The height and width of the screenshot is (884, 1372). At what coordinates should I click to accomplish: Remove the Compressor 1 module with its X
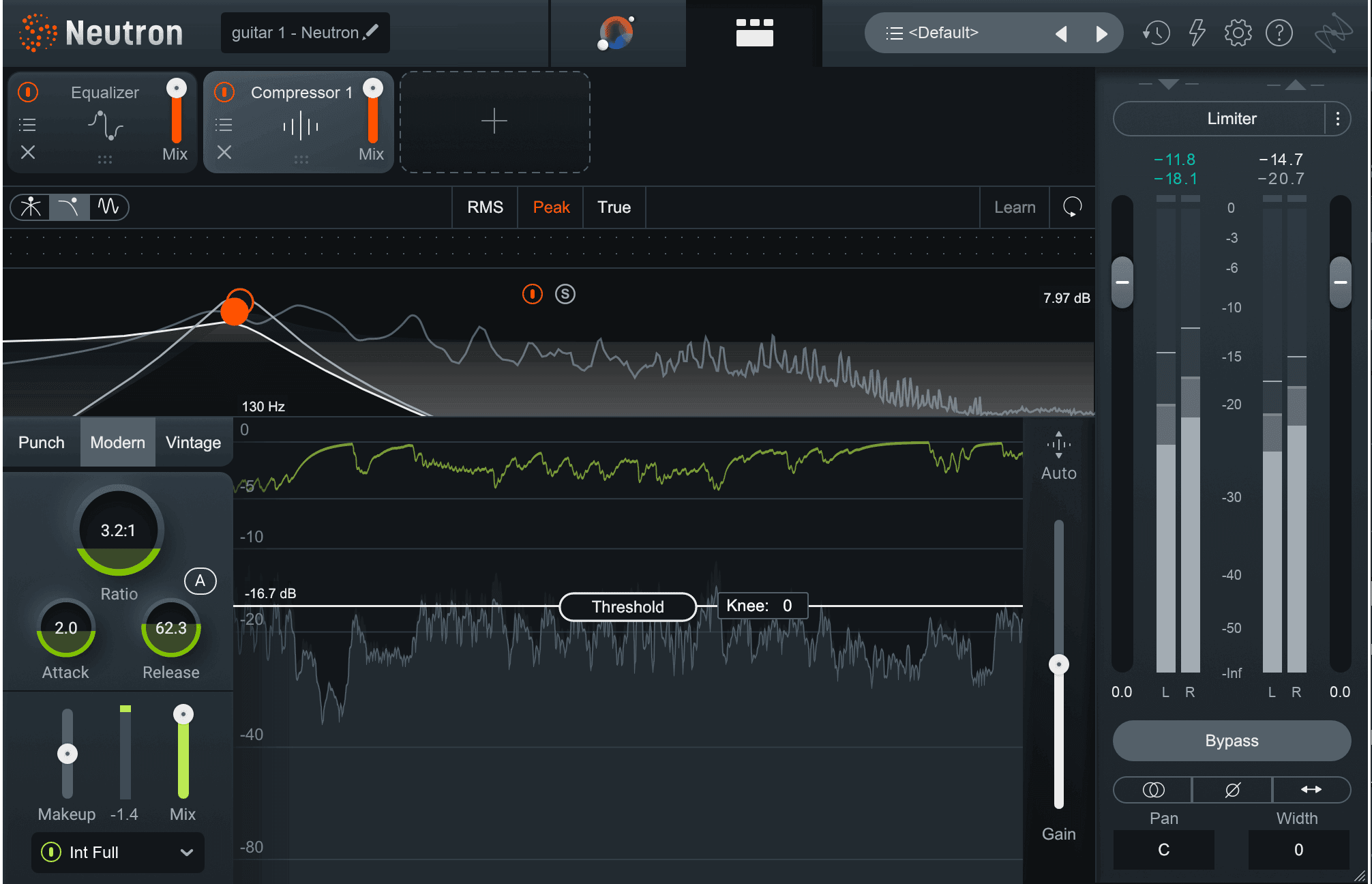coord(224,152)
